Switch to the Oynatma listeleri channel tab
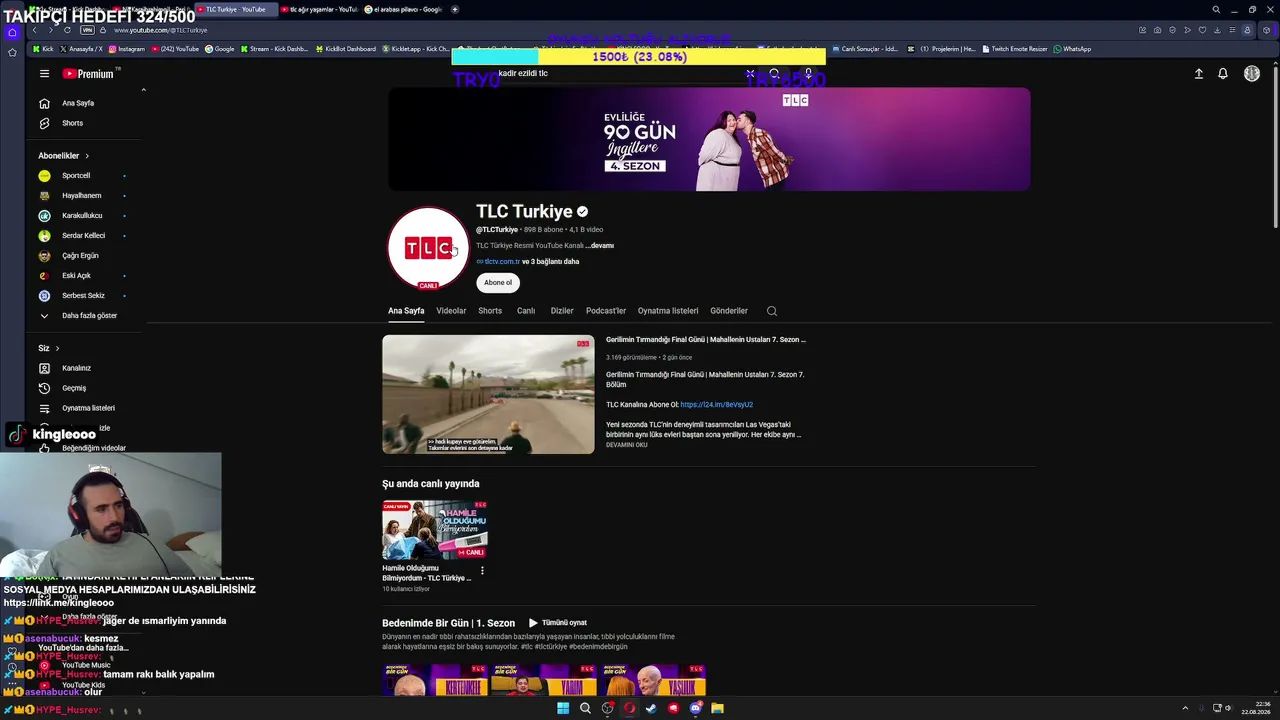The height and width of the screenshot is (720, 1280). (x=668, y=311)
